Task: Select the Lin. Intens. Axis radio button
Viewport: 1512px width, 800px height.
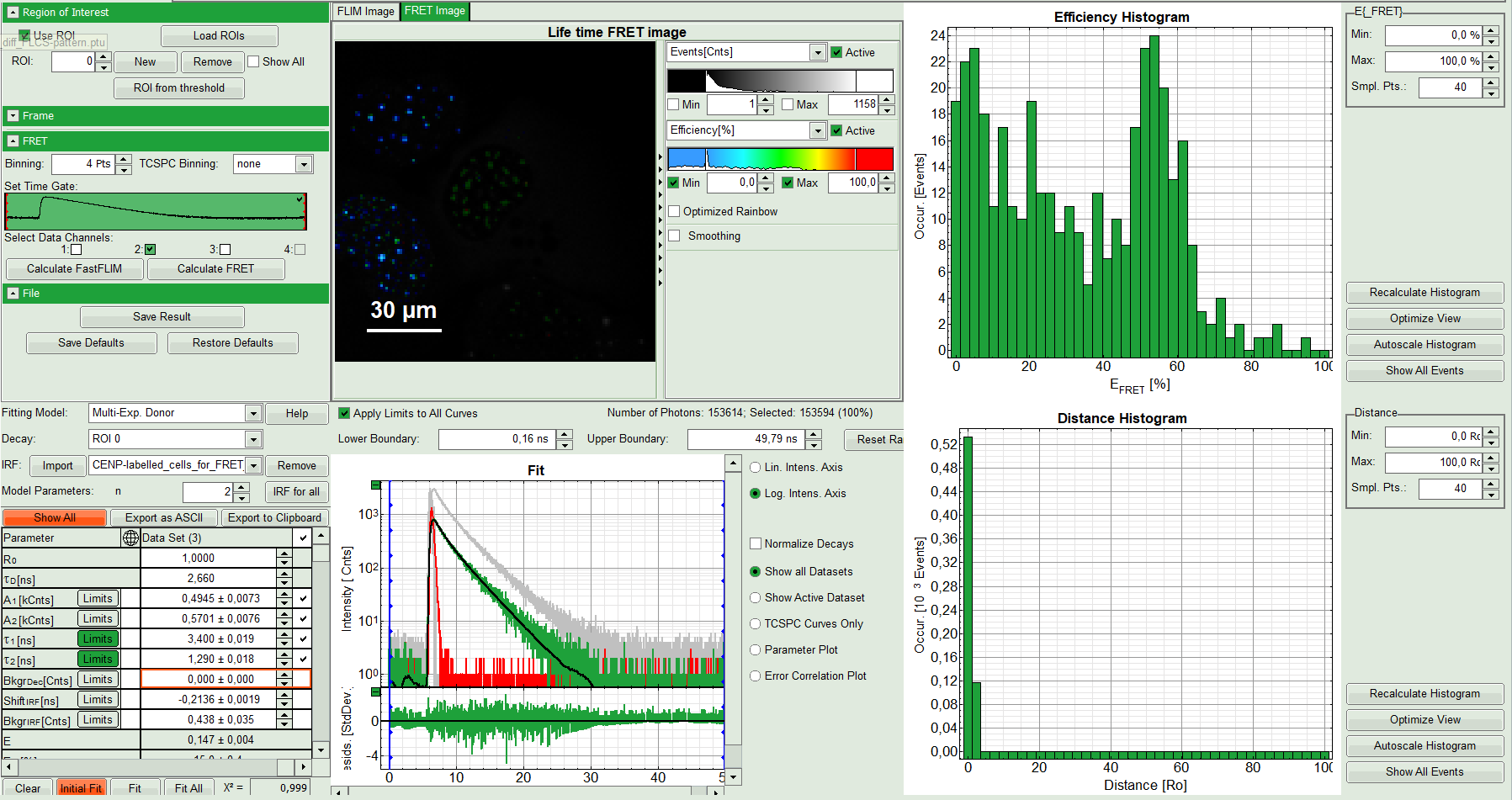Action: [756, 468]
